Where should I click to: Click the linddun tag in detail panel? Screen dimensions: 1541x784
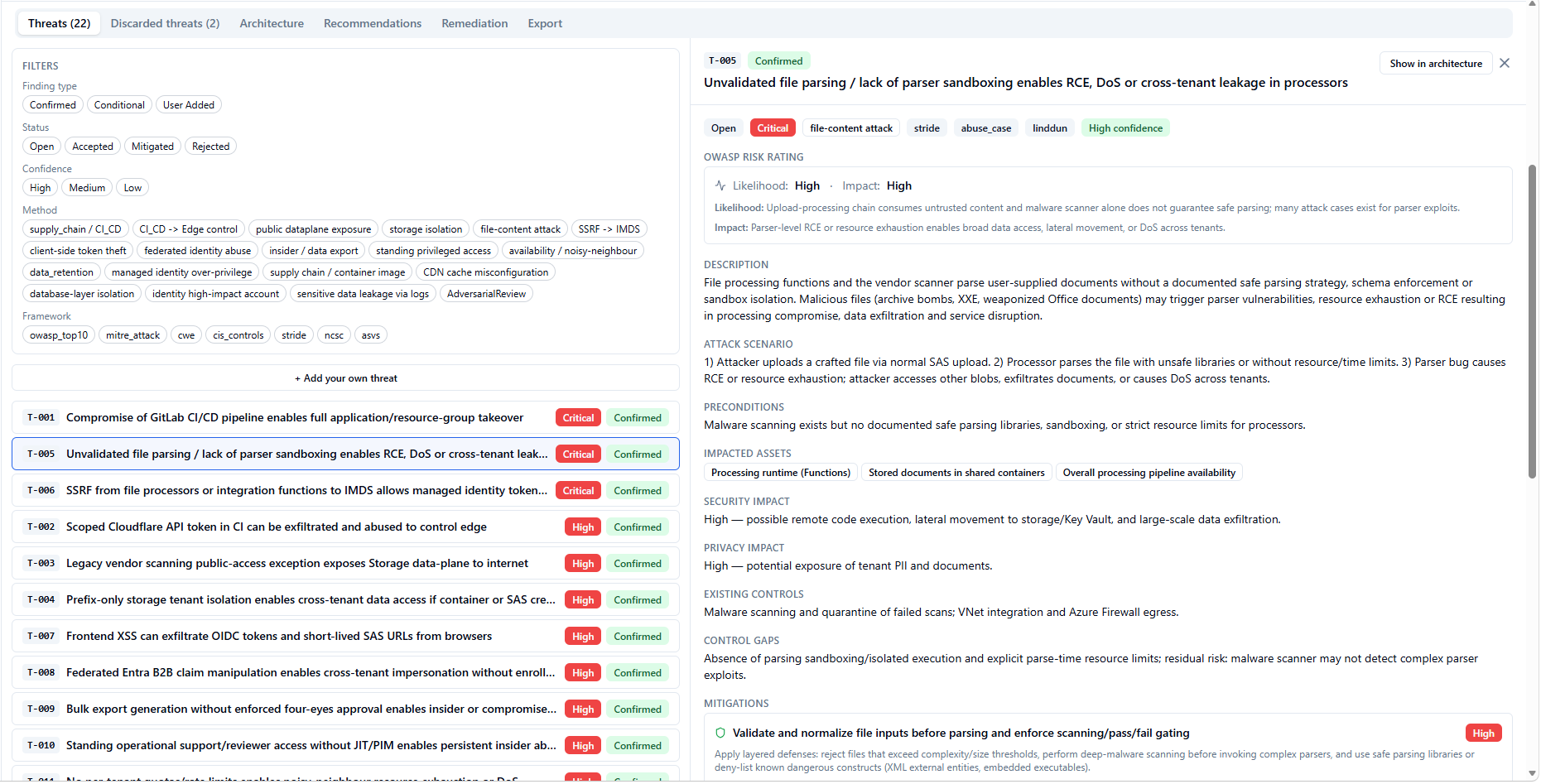(x=1050, y=128)
